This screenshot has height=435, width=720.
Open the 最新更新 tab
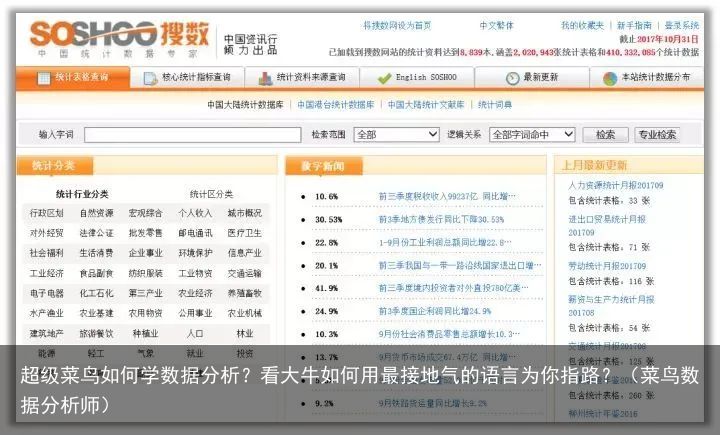tap(532, 78)
